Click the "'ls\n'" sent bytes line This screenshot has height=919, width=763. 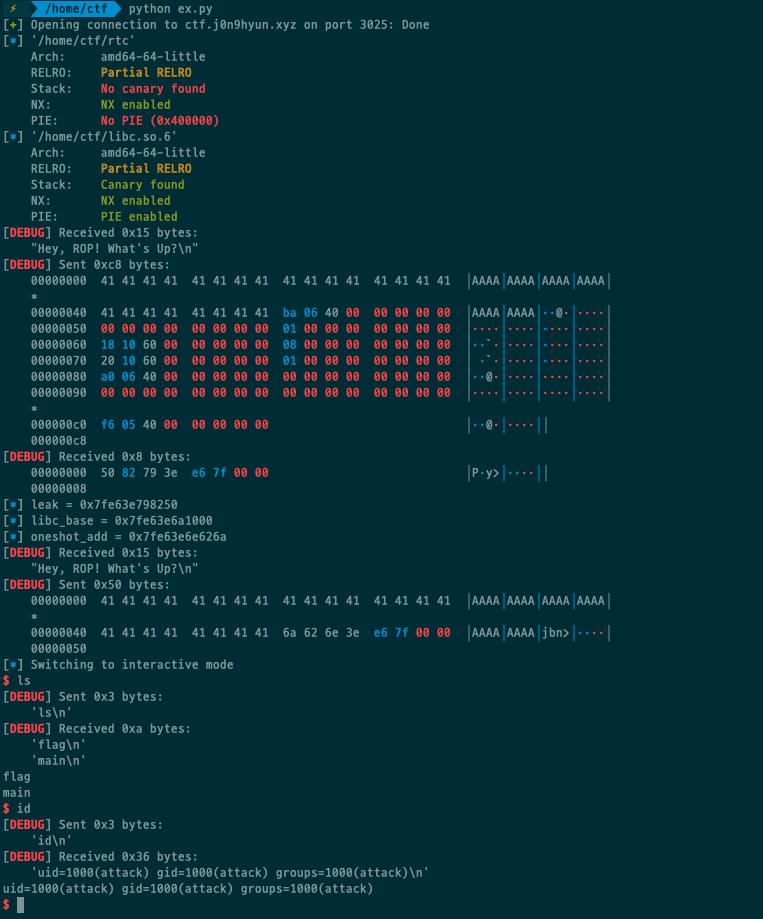tap(52, 713)
